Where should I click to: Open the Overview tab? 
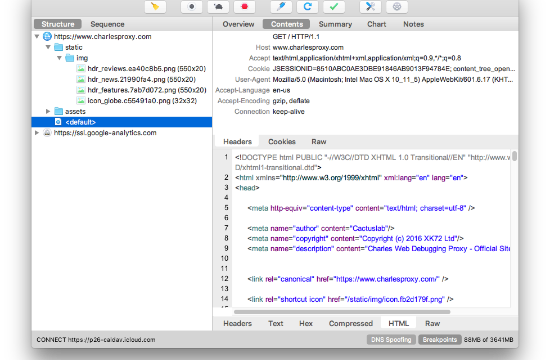(x=238, y=24)
